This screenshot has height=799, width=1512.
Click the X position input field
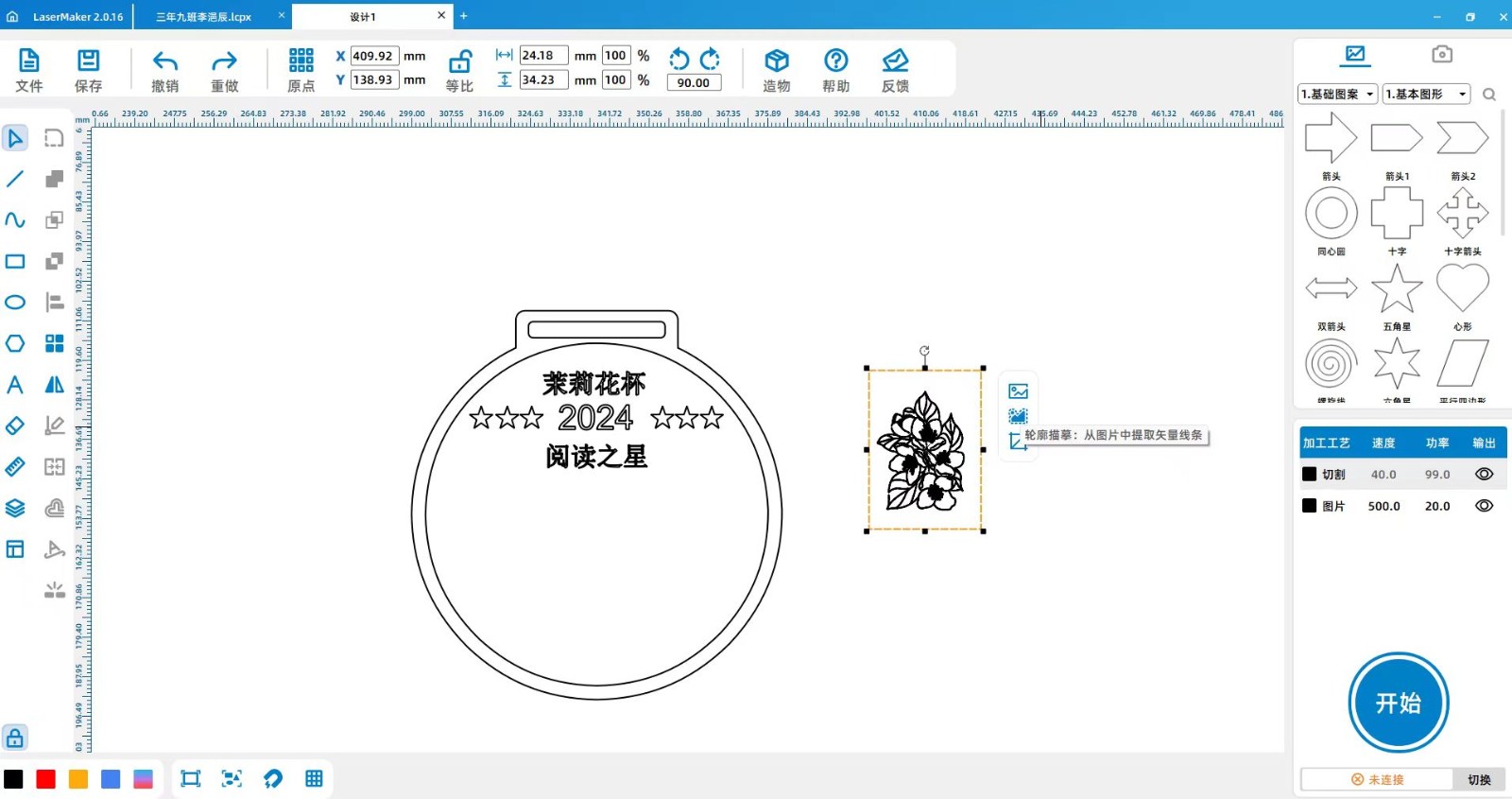374,56
